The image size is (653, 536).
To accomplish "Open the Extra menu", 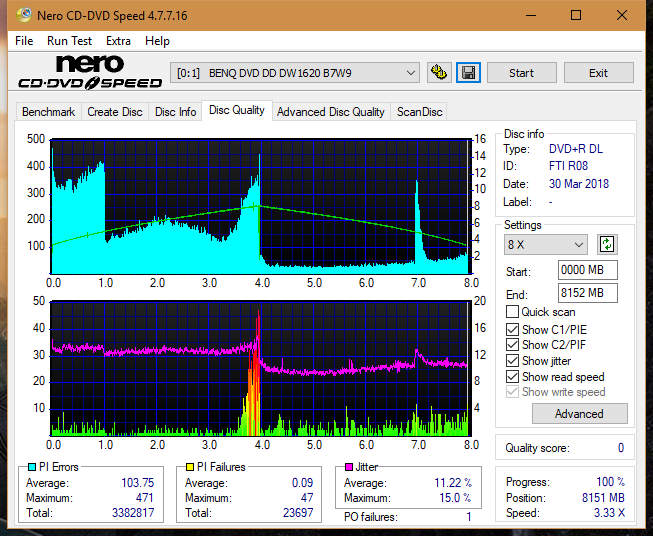I will click(118, 41).
